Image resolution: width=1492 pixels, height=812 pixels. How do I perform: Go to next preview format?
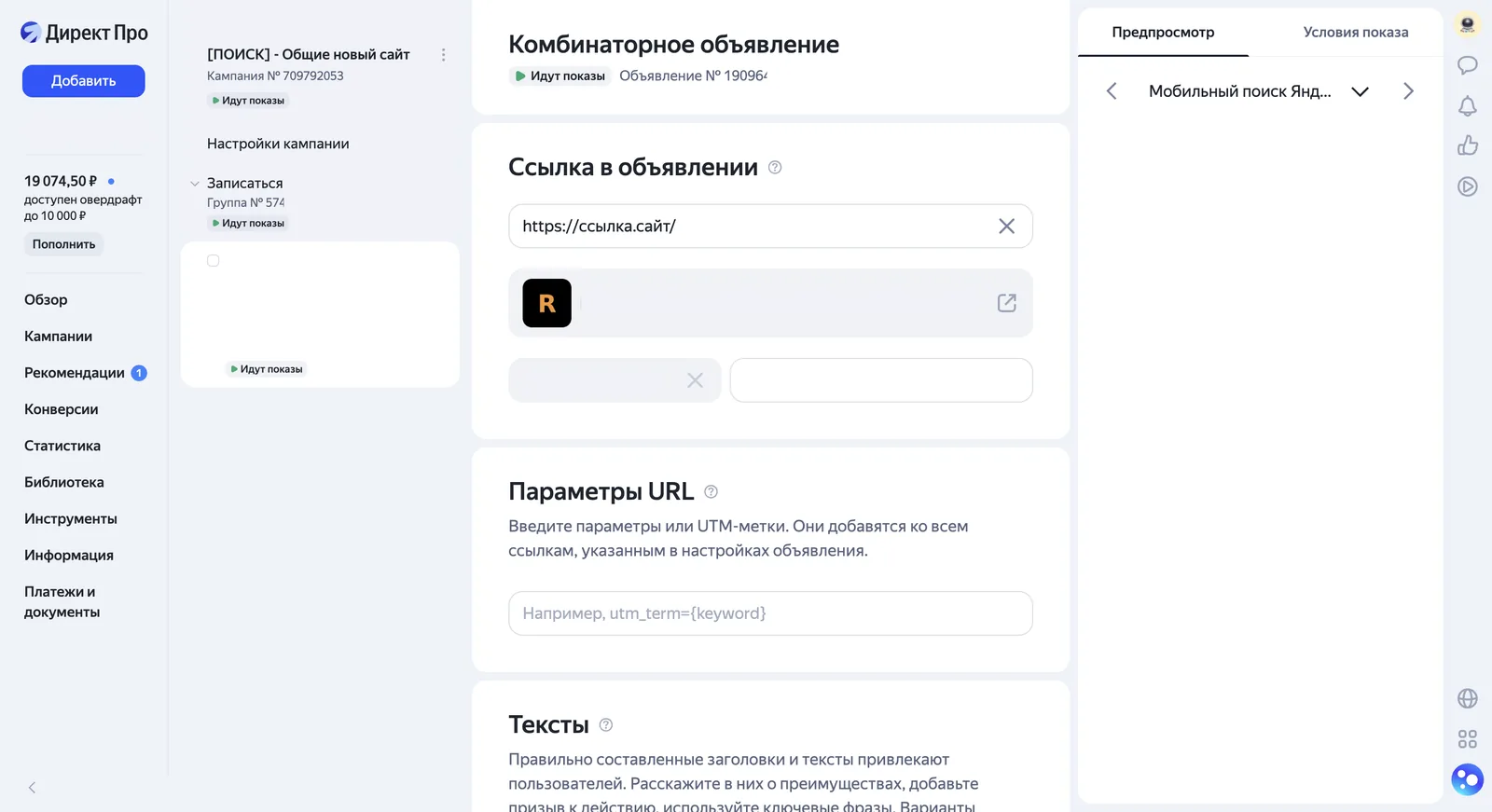[x=1408, y=90]
